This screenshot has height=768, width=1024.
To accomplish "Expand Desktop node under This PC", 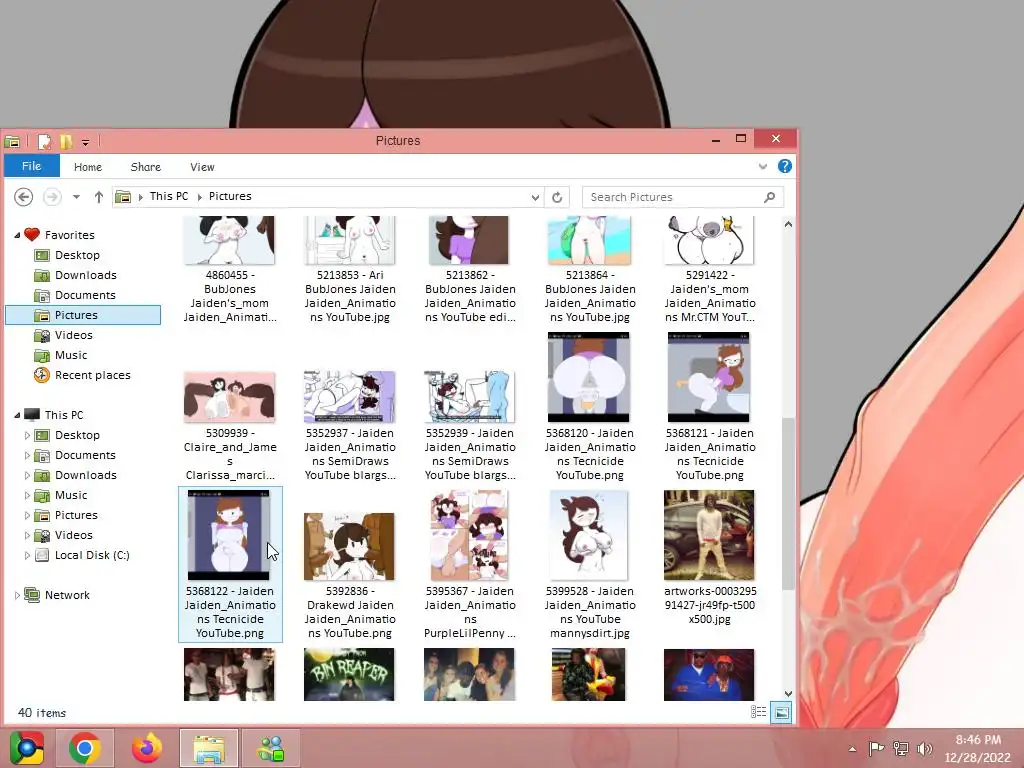I will pyautogui.click(x=27, y=436).
